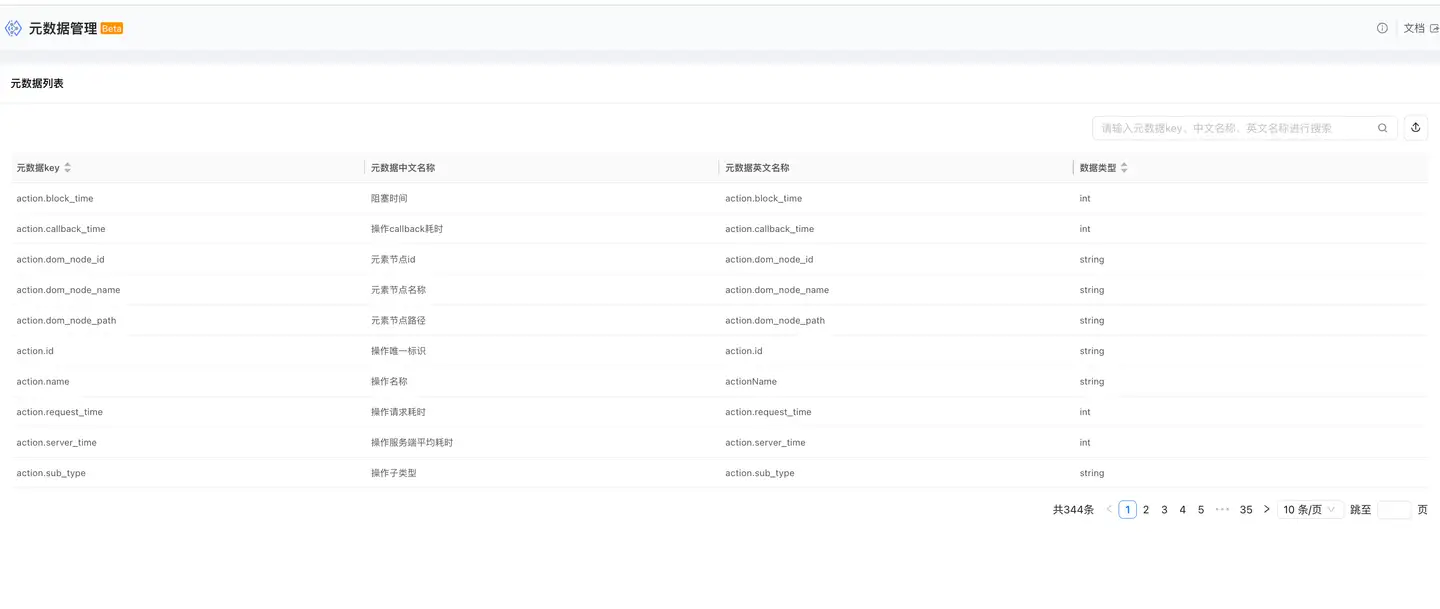The image size is (1440, 609).
Task: Click the metadata management logo icon
Action: coord(14,28)
